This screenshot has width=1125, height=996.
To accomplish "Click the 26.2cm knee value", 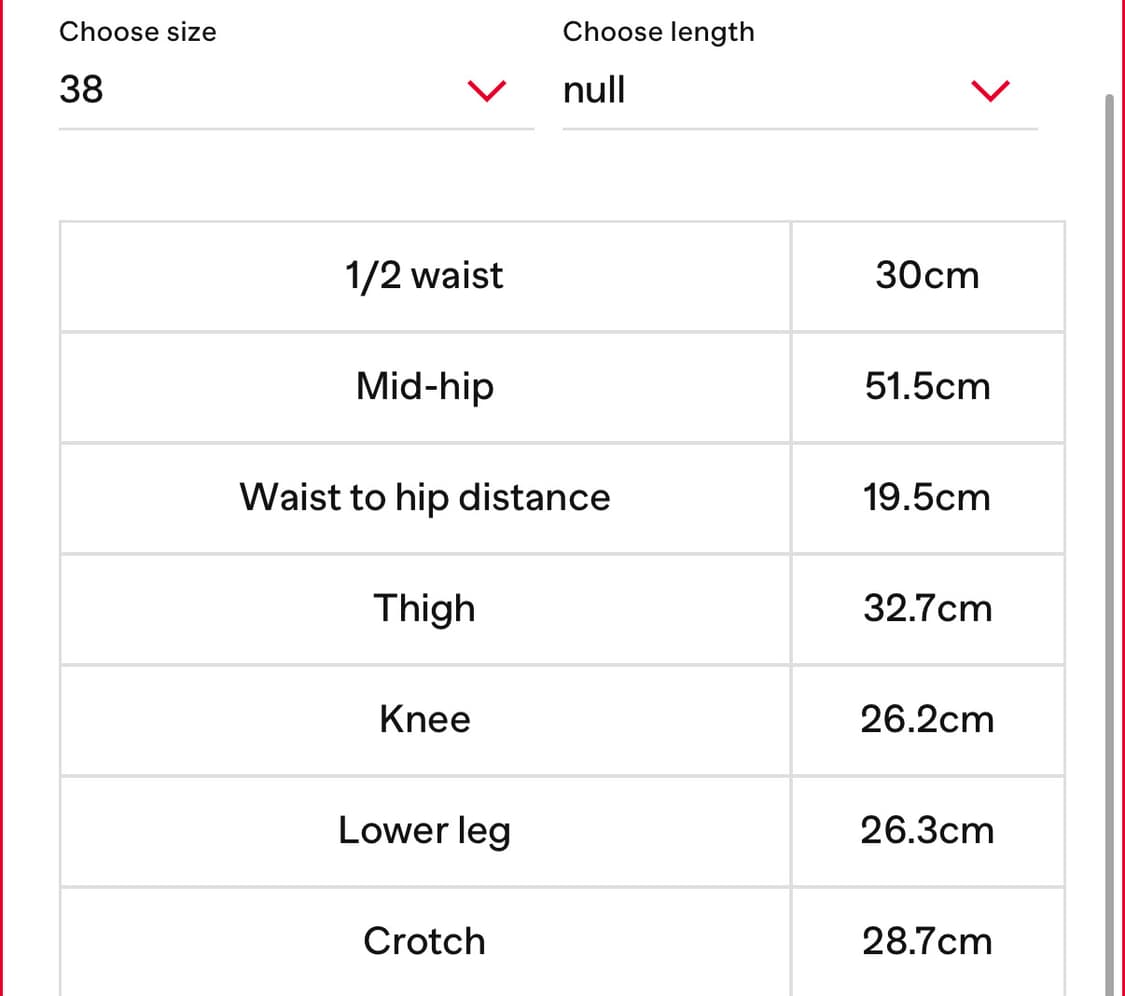I will coord(928,720).
